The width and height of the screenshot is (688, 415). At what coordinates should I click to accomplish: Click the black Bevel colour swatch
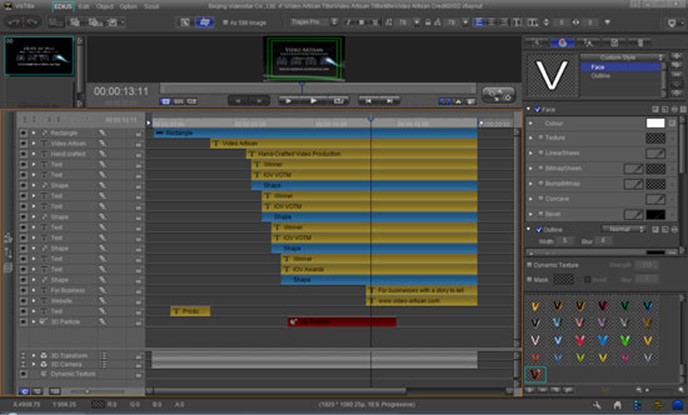[656, 214]
